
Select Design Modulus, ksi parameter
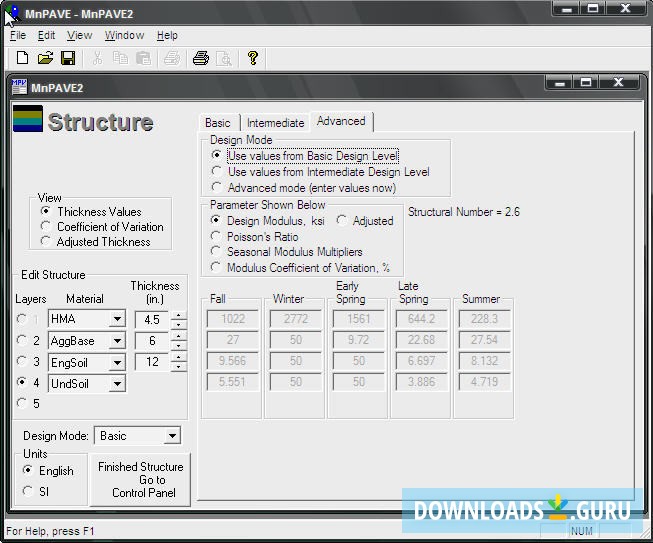[x=267, y=220]
